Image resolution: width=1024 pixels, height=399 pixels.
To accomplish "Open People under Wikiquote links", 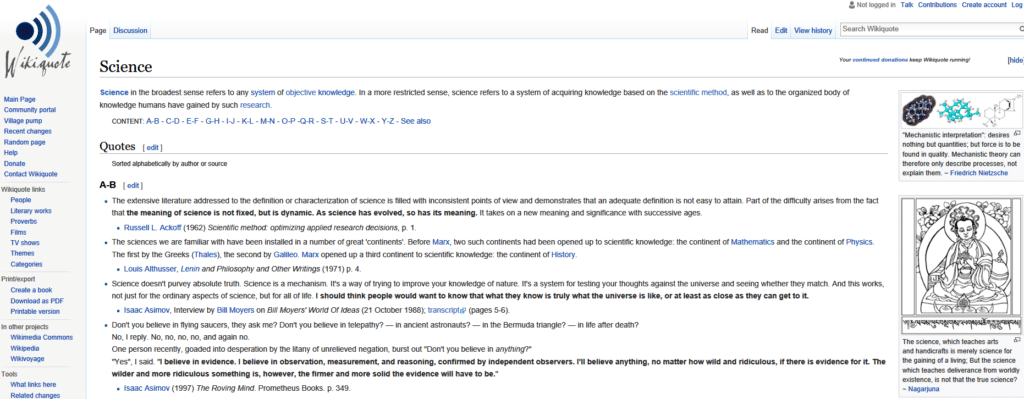I will click(x=20, y=200).
